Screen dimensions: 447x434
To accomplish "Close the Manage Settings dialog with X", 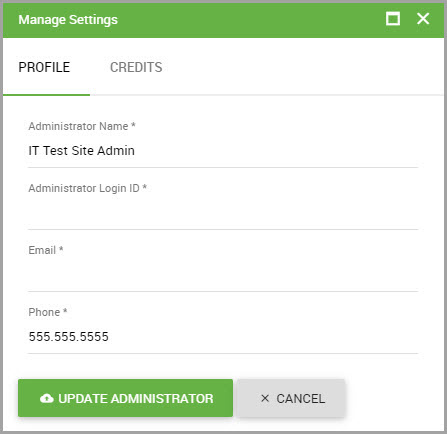I will pos(423,19).
